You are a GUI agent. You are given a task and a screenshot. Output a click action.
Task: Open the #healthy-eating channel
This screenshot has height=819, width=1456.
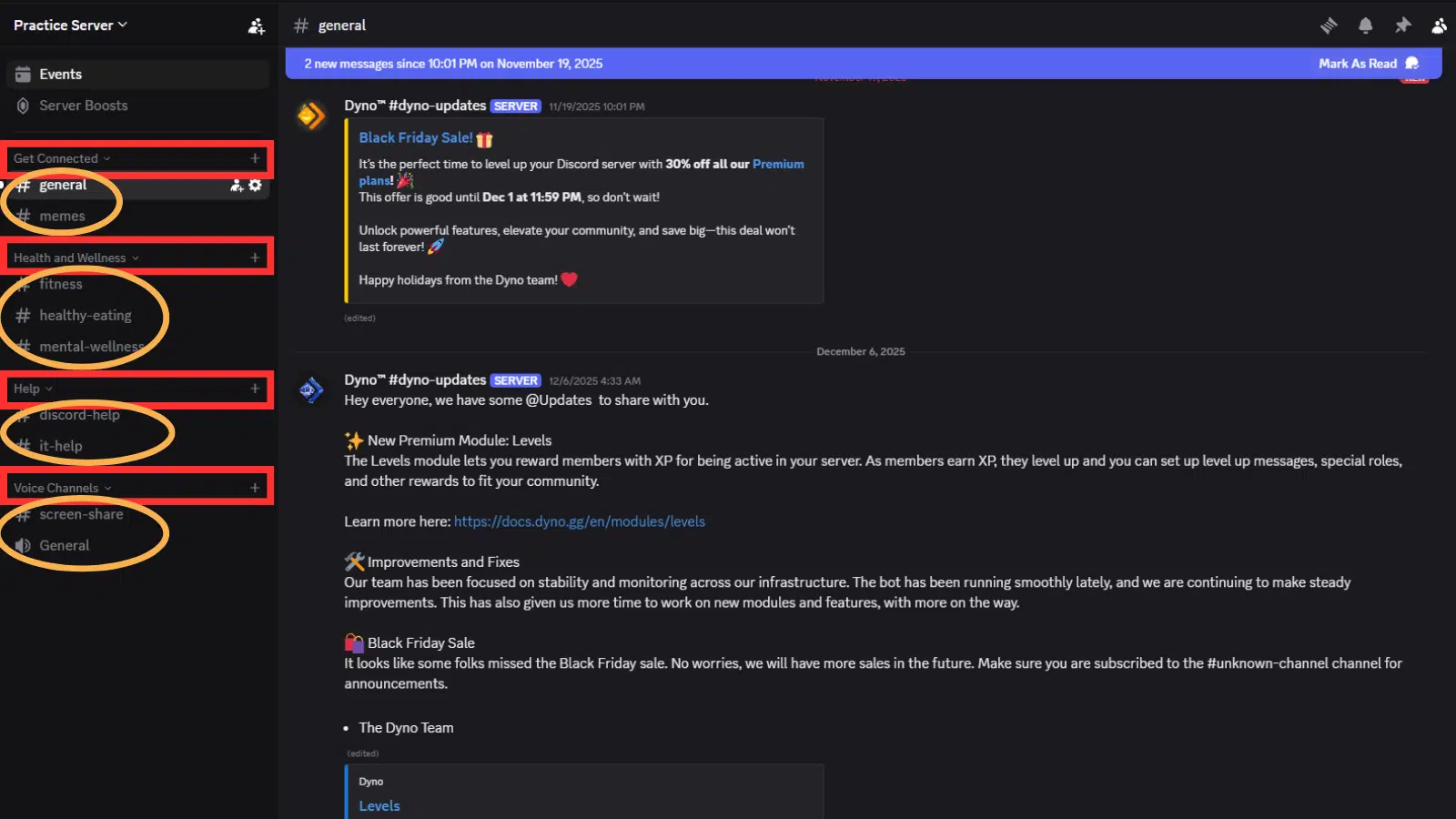click(x=86, y=315)
